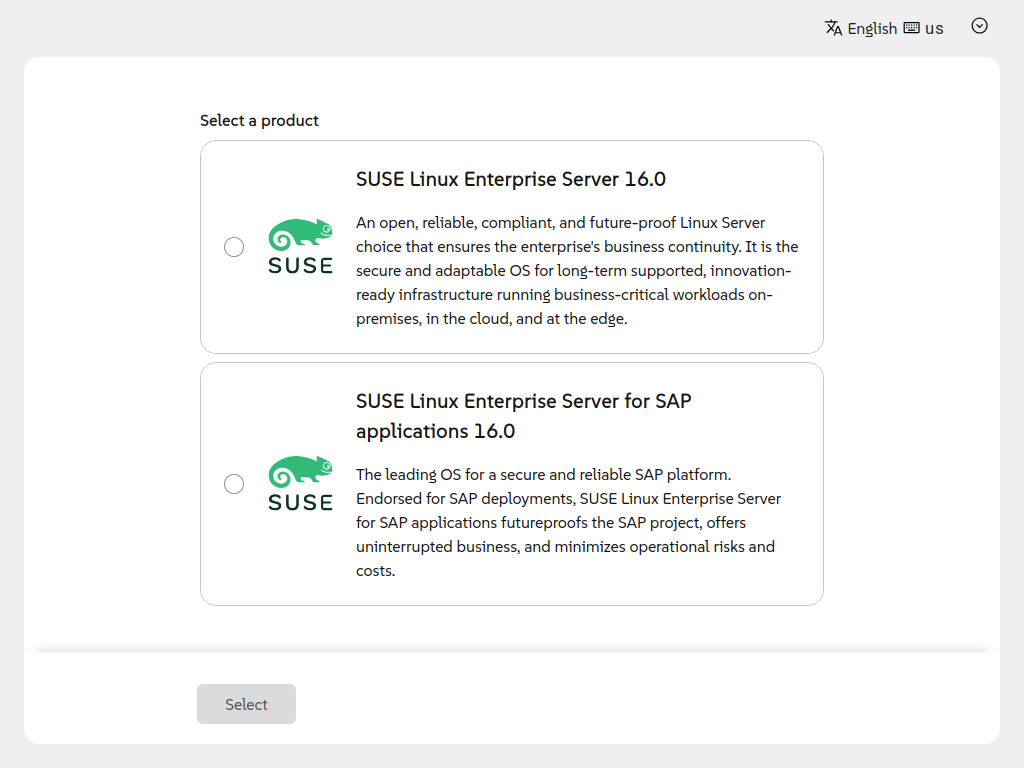Click SUSE logo in the SAP applications card
1024x768 pixels.
click(x=300, y=484)
